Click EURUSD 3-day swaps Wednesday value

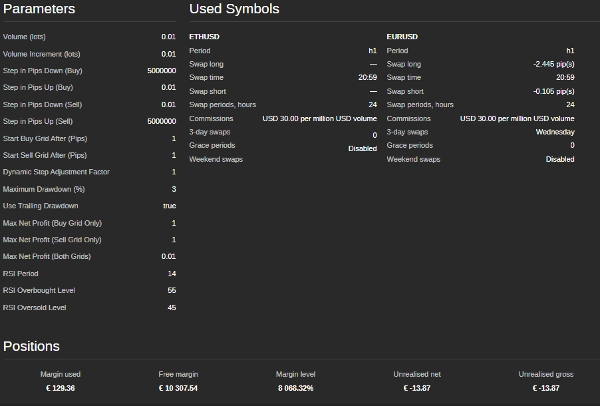click(555, 131)
